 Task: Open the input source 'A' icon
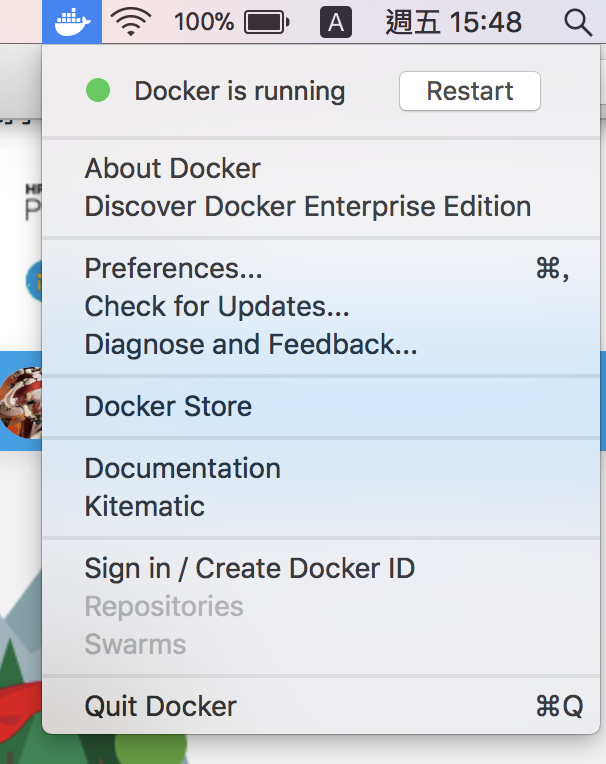(335, 22)
